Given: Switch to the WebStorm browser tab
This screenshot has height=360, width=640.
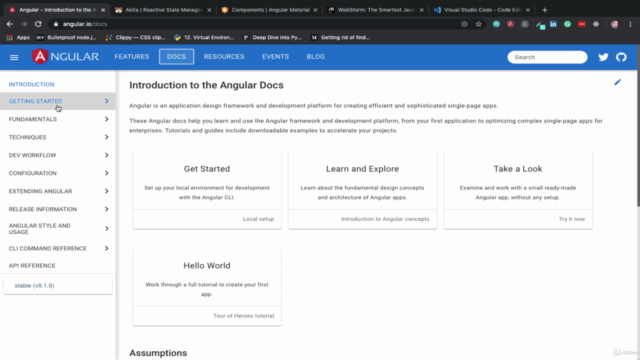Looking at the screenshot, I should point(376,10).
